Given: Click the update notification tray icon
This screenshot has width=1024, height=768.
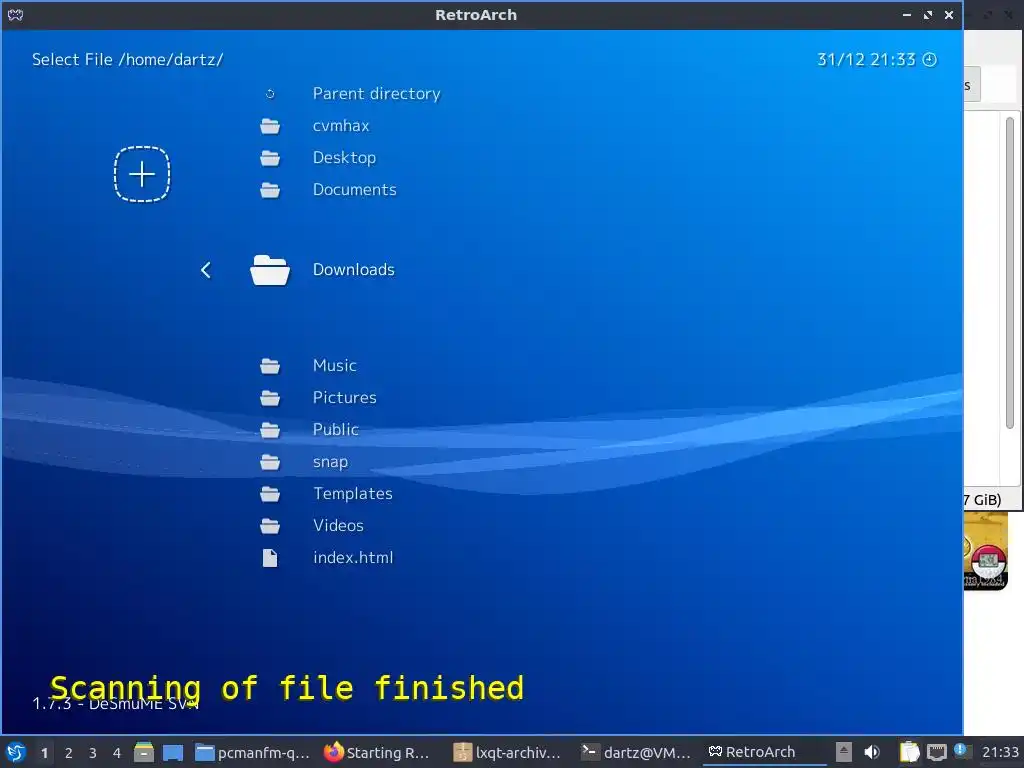Looking at the screenshot, I should point(960,750).
